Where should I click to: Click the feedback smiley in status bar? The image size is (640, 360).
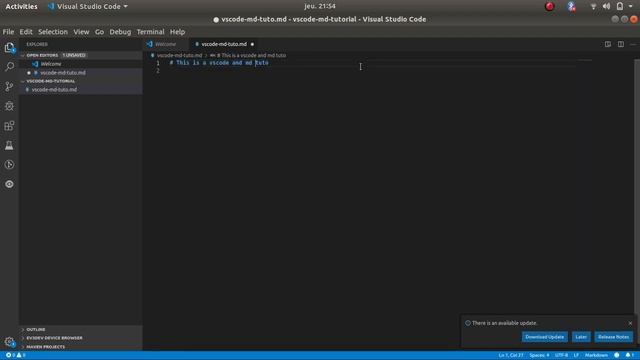617,356
